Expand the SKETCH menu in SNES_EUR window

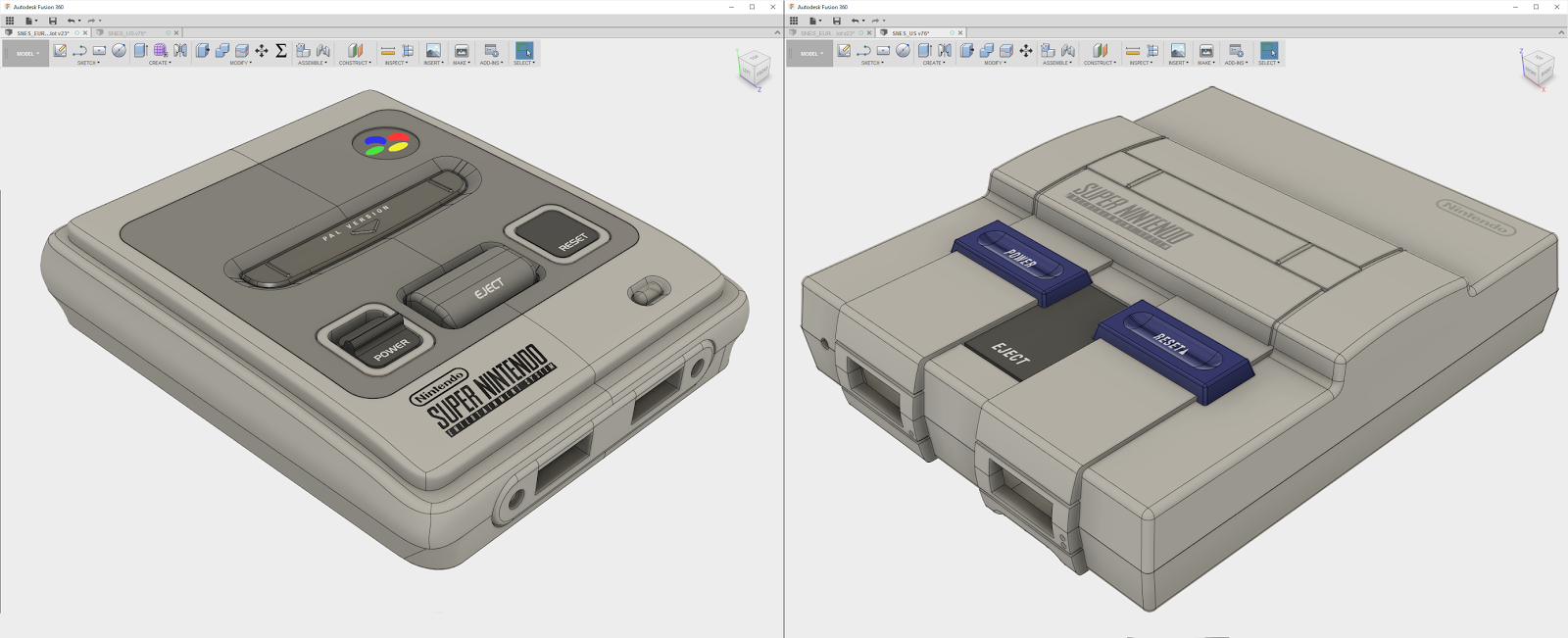coord(88,63)
